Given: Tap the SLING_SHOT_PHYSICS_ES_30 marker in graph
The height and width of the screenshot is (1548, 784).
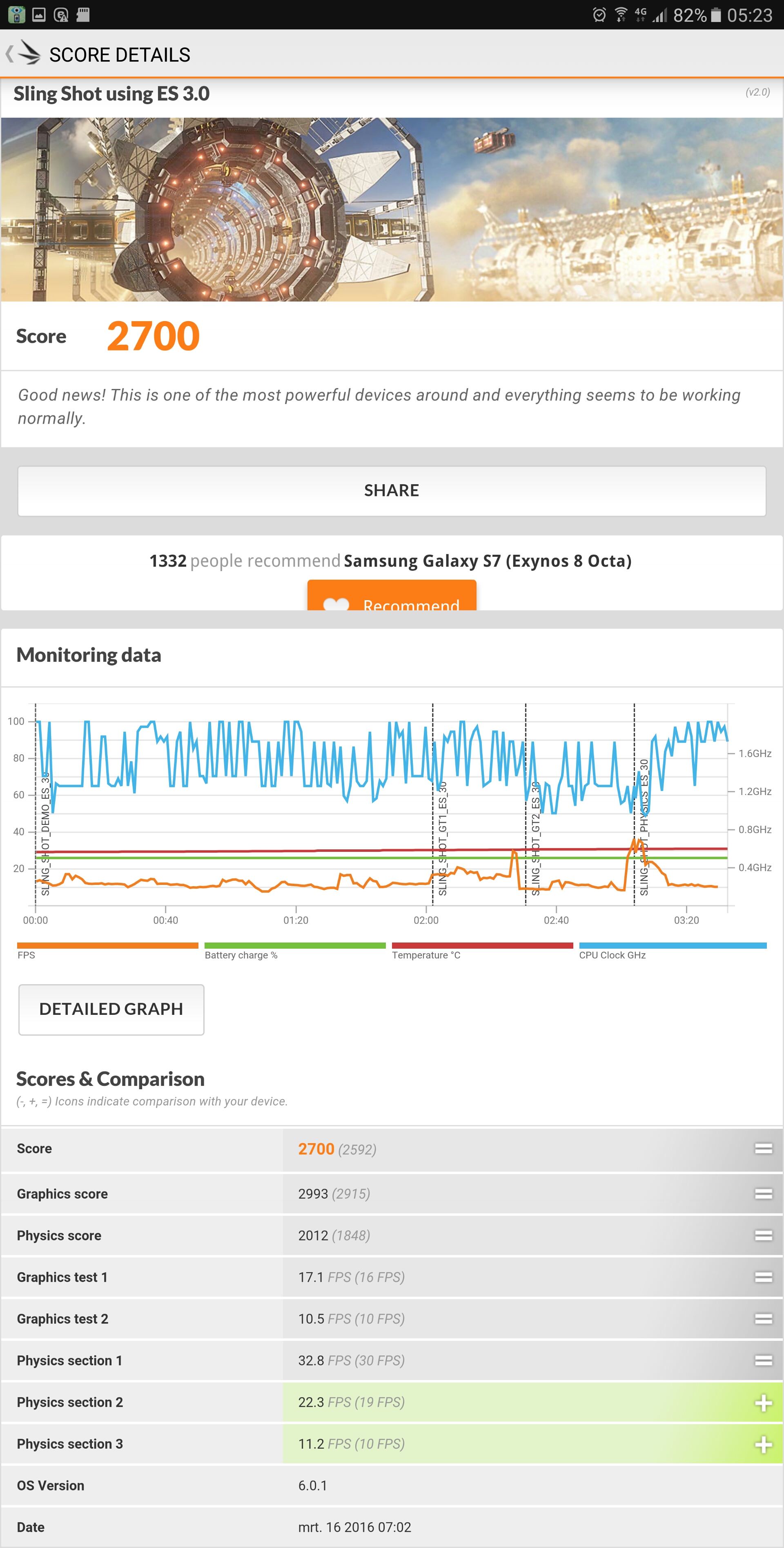Looking at the screenshot, I should click(x=644, y=827).
